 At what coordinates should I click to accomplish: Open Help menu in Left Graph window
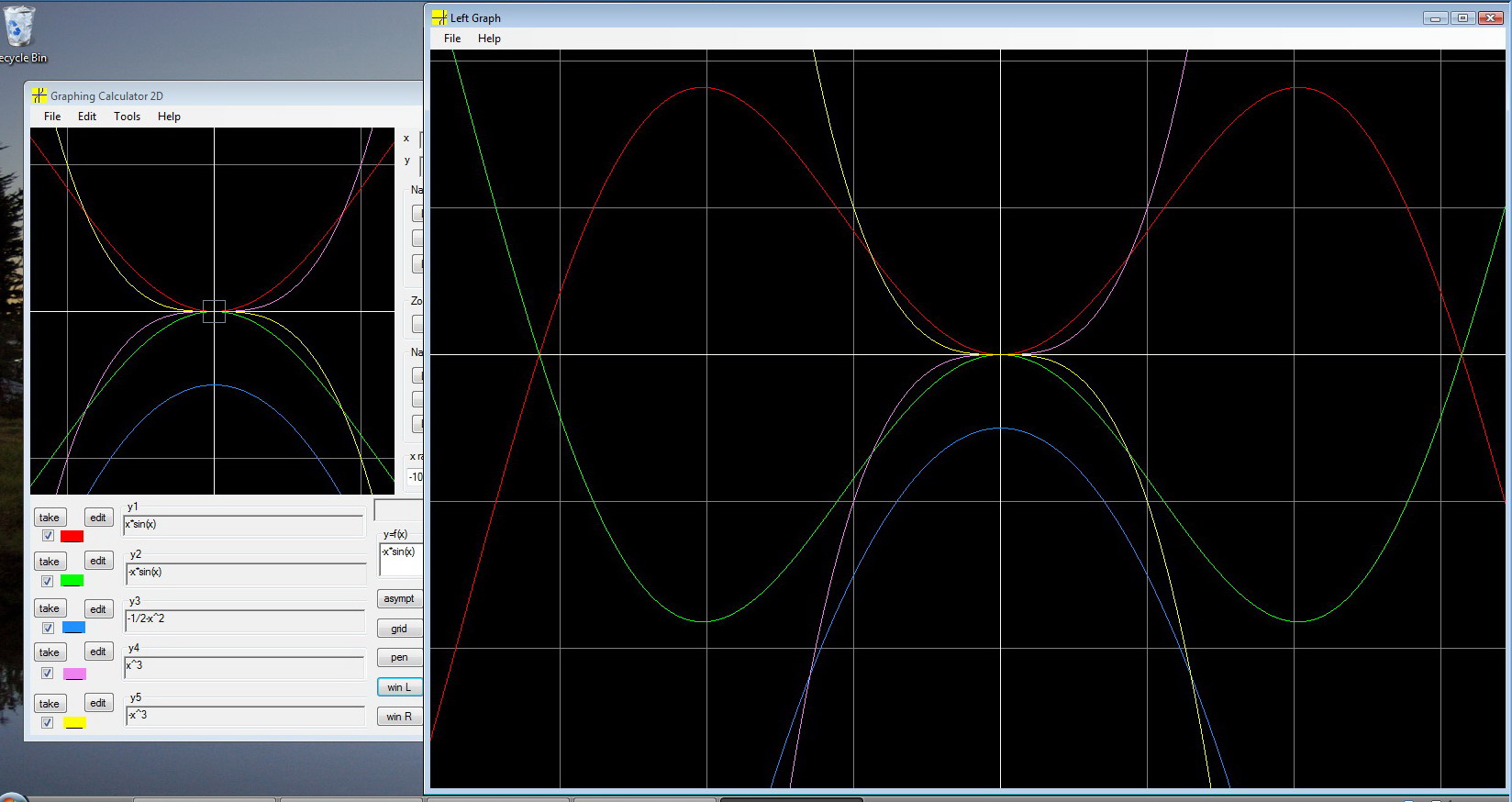489,39
